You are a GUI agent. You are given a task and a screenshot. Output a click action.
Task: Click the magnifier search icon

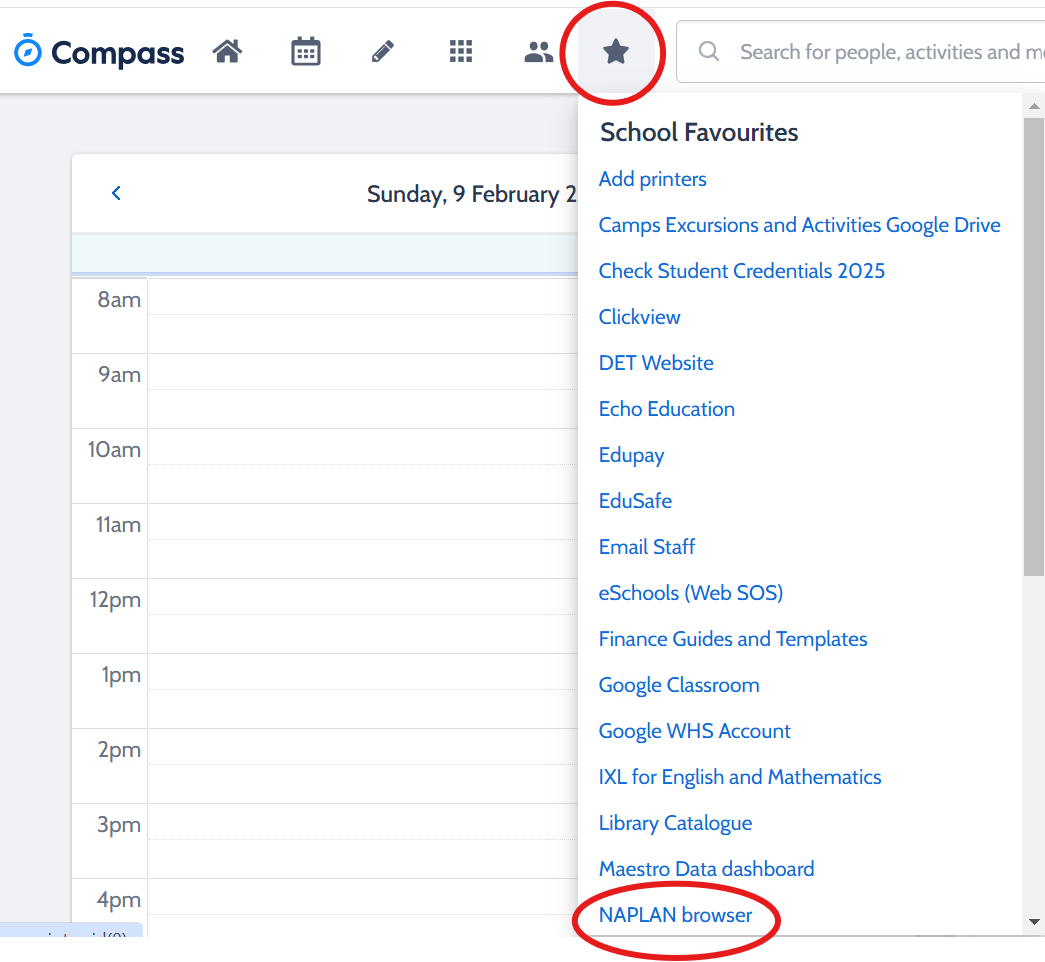[709, 51]
